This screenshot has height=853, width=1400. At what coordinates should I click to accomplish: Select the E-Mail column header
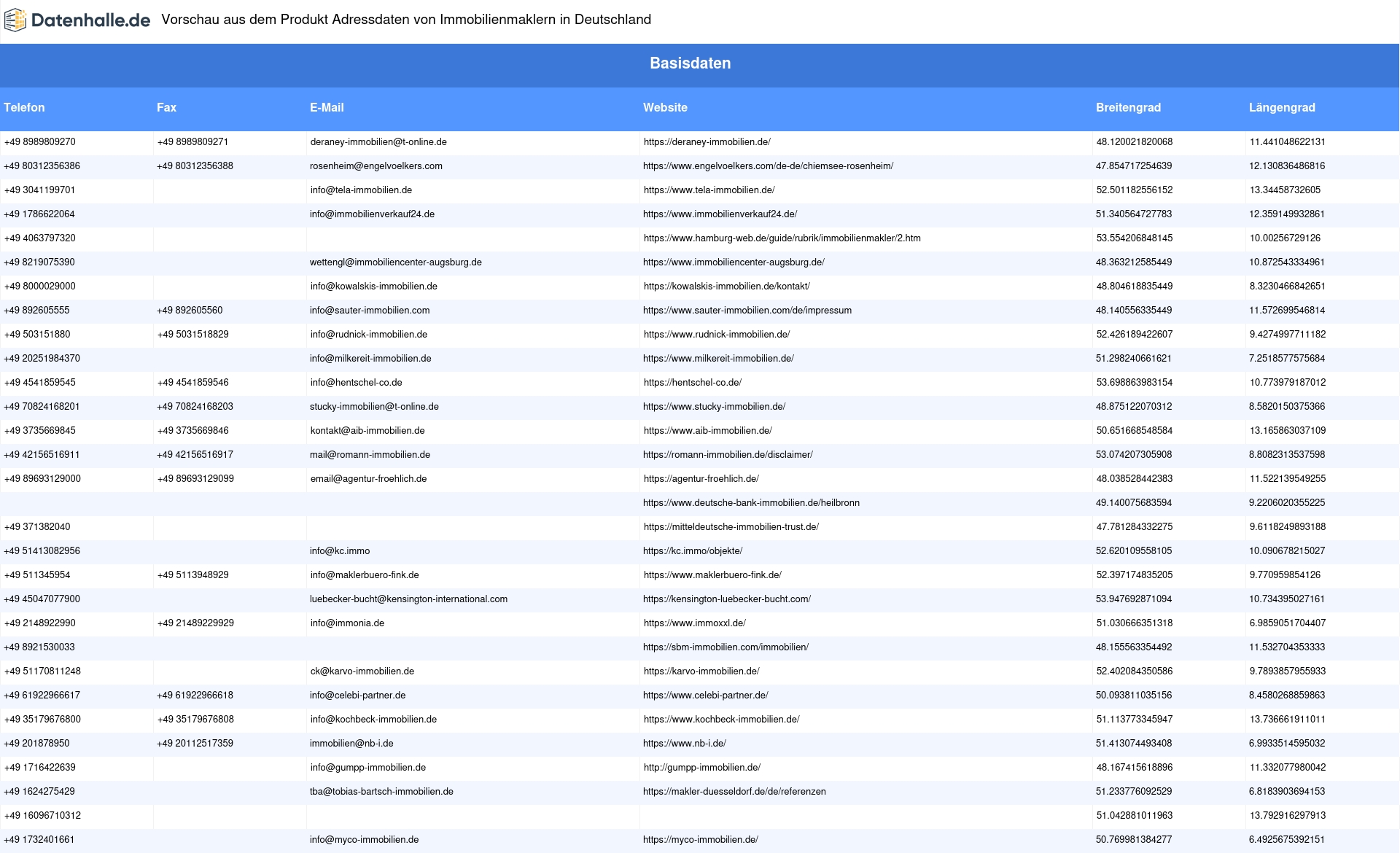coord(327,108)
